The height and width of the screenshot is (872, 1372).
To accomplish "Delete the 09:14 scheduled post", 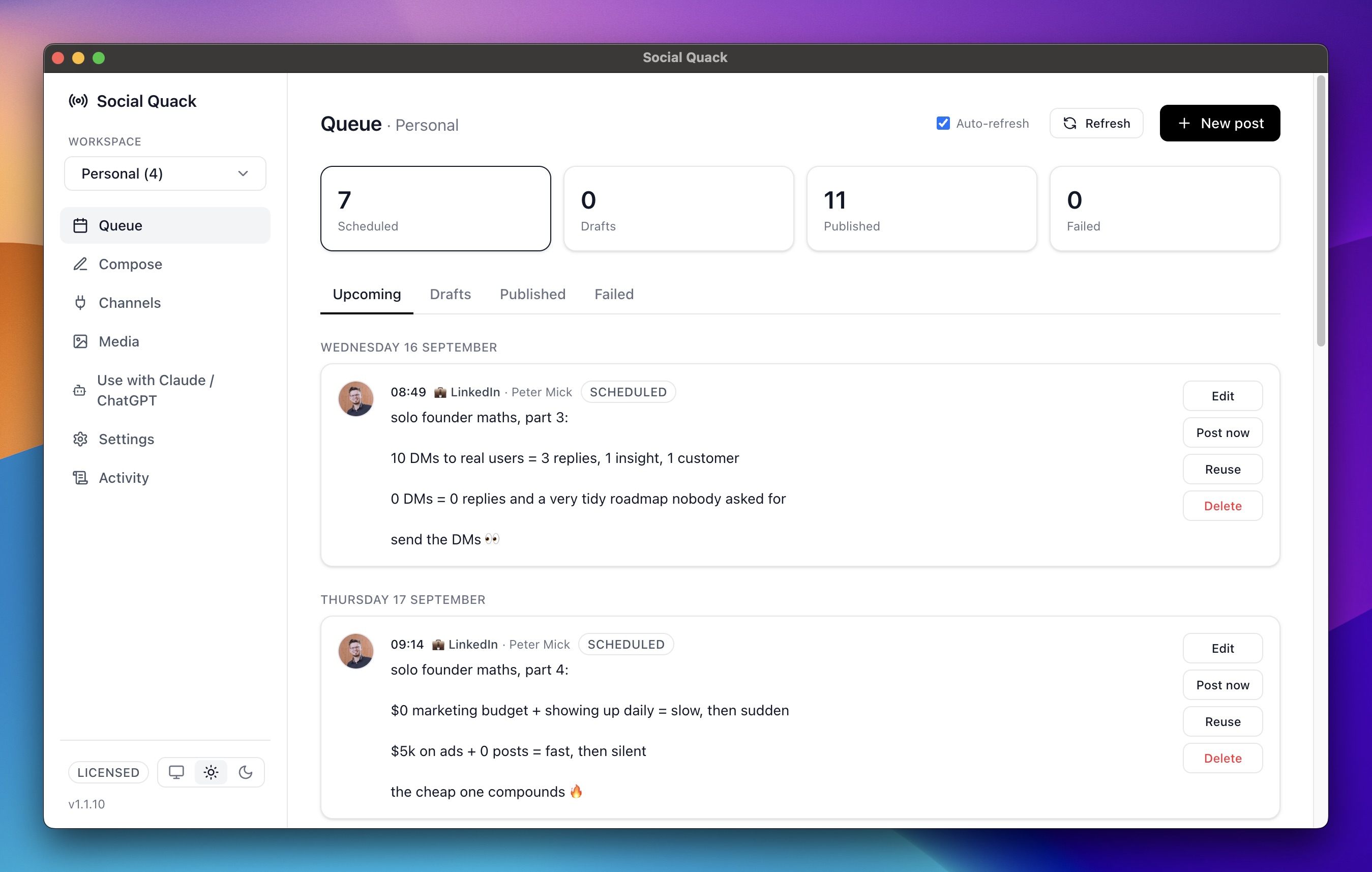I will pyautogui.click(x=1222, y=758).
